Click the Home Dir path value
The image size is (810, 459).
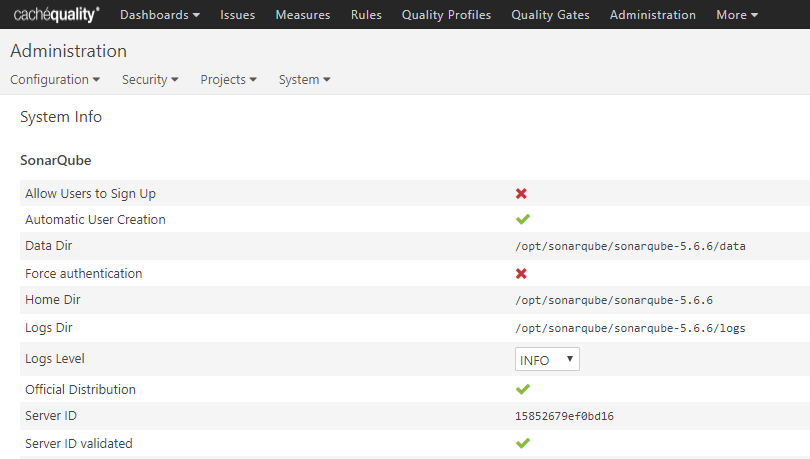(x=614, y=300)
